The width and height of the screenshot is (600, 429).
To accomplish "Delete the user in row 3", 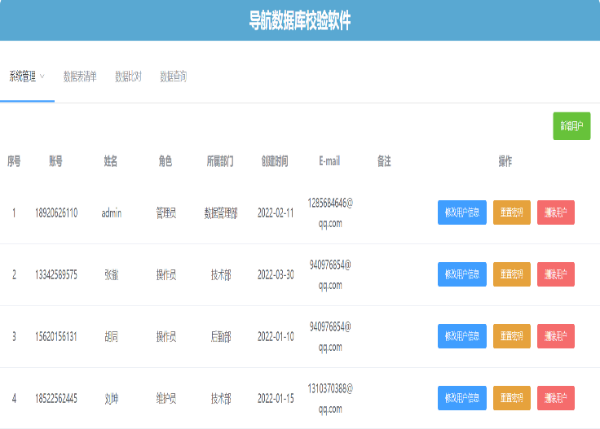I will tap(556, 336).
